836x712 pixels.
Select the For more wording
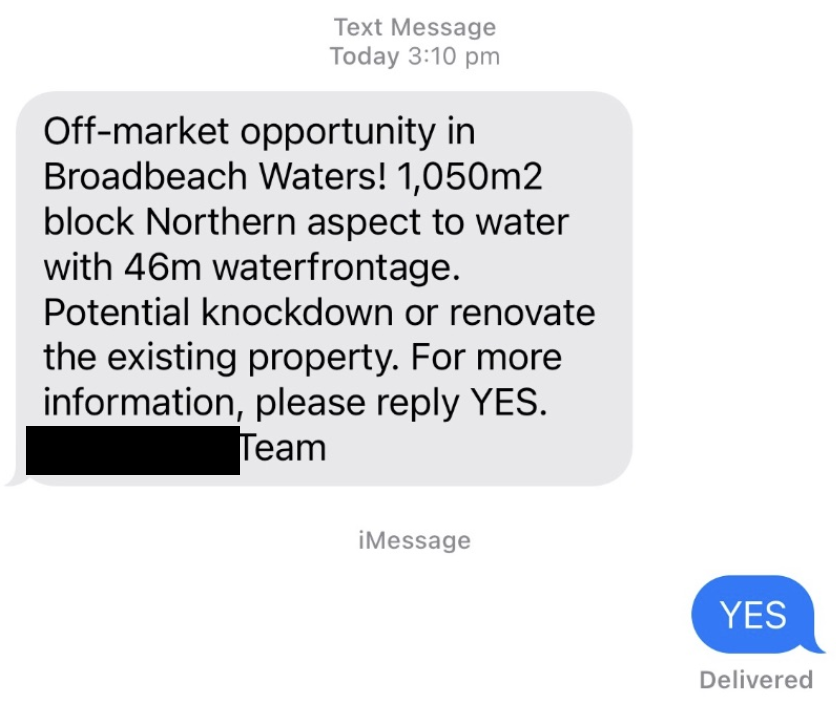(x=486, y=357)
